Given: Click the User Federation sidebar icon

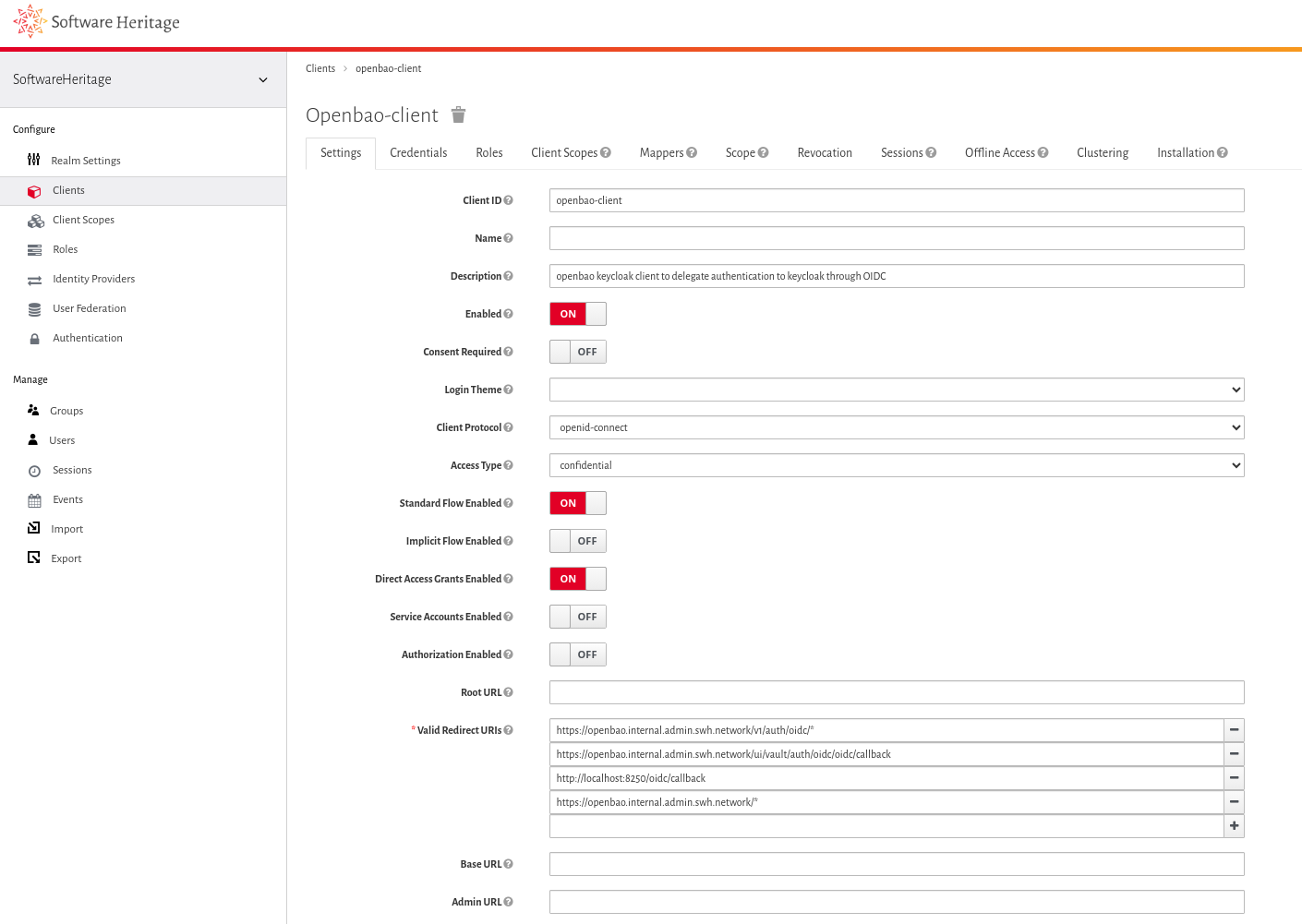Looking at the screenshot, I should click(34, 308).
